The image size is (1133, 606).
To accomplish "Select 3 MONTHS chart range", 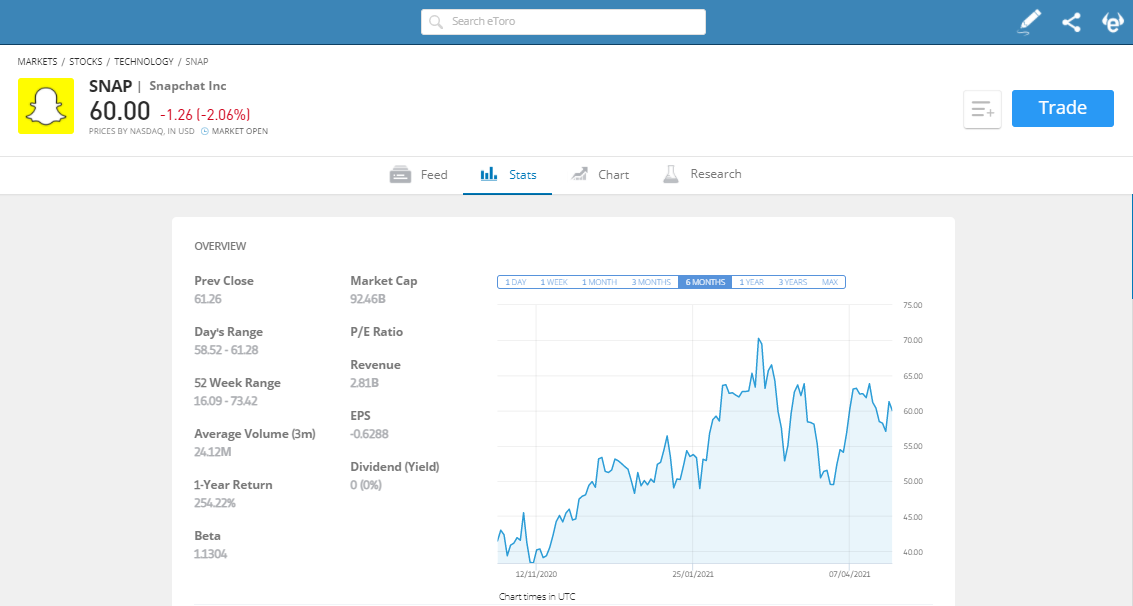I will 651,282.
